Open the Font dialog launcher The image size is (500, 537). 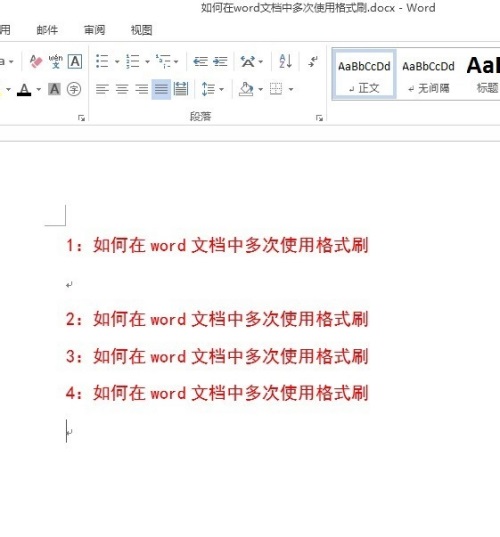(x=82, y=118)
